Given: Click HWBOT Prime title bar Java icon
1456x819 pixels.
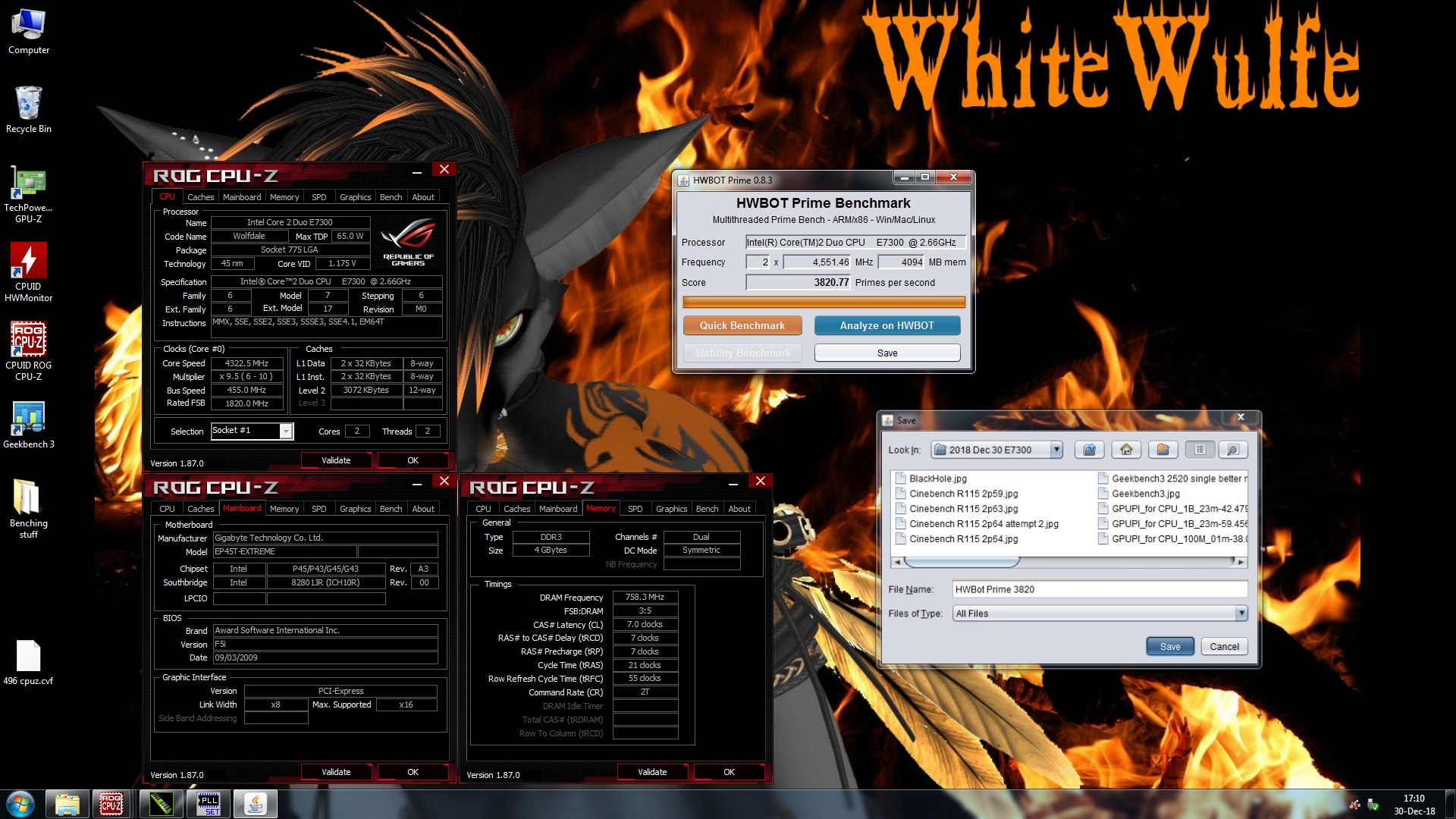Looking at the screenshot, I should tap(683, 180).
